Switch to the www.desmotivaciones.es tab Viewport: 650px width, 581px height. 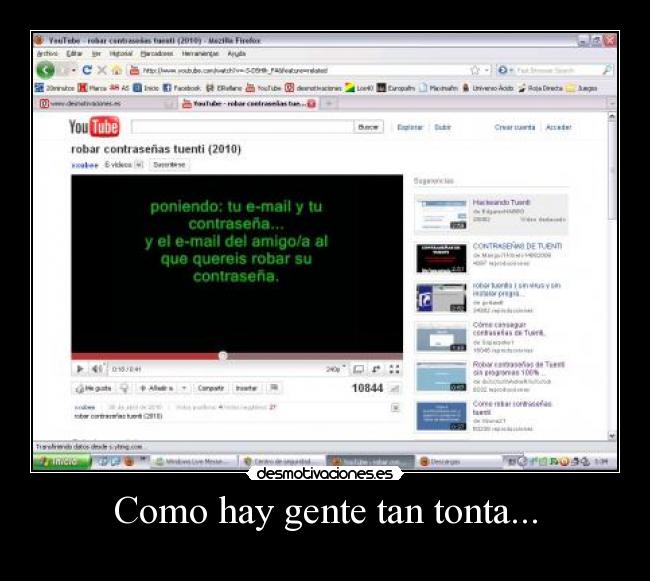tap(106, 103)
